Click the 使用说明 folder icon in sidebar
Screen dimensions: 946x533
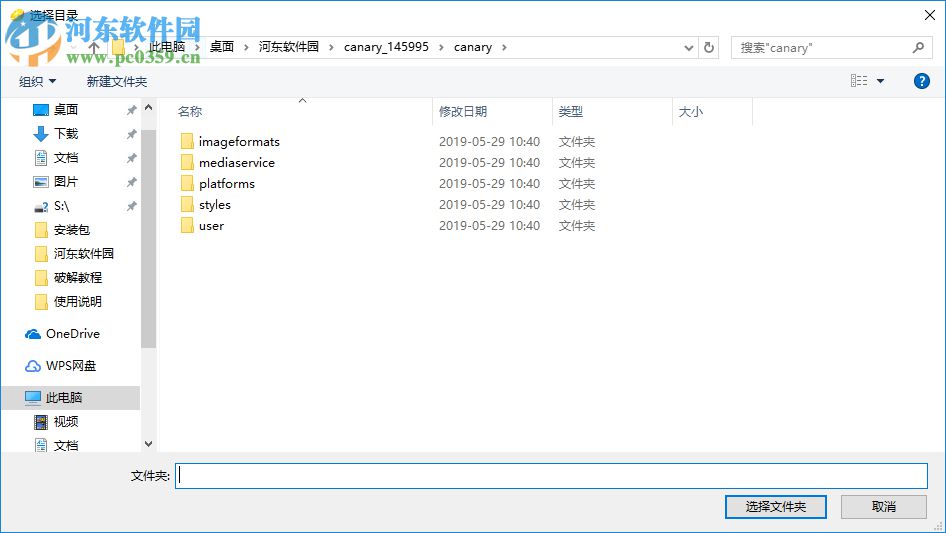click(41, 301)
